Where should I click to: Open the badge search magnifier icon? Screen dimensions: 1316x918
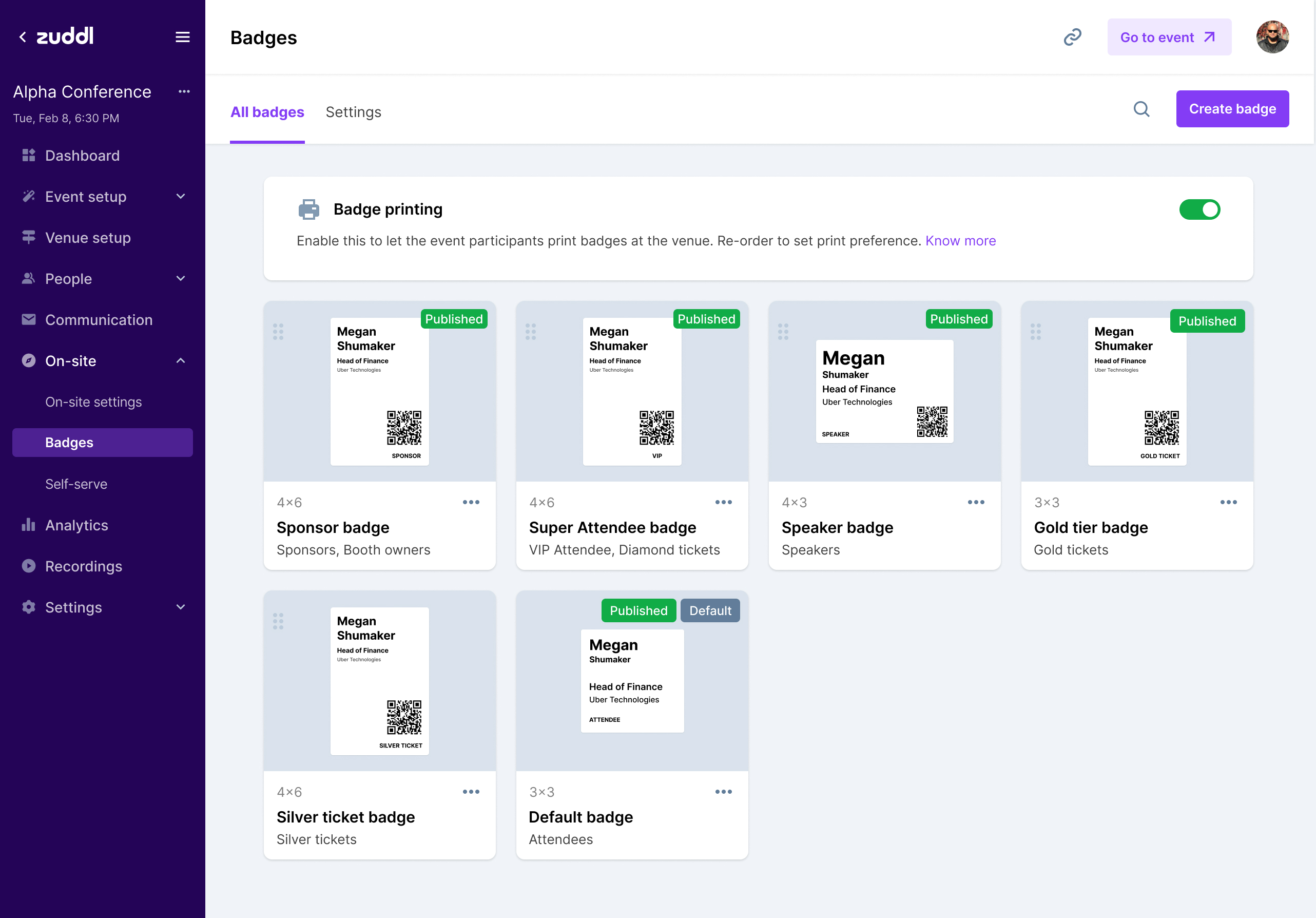pyautogui.click(x=1141, y=109)
